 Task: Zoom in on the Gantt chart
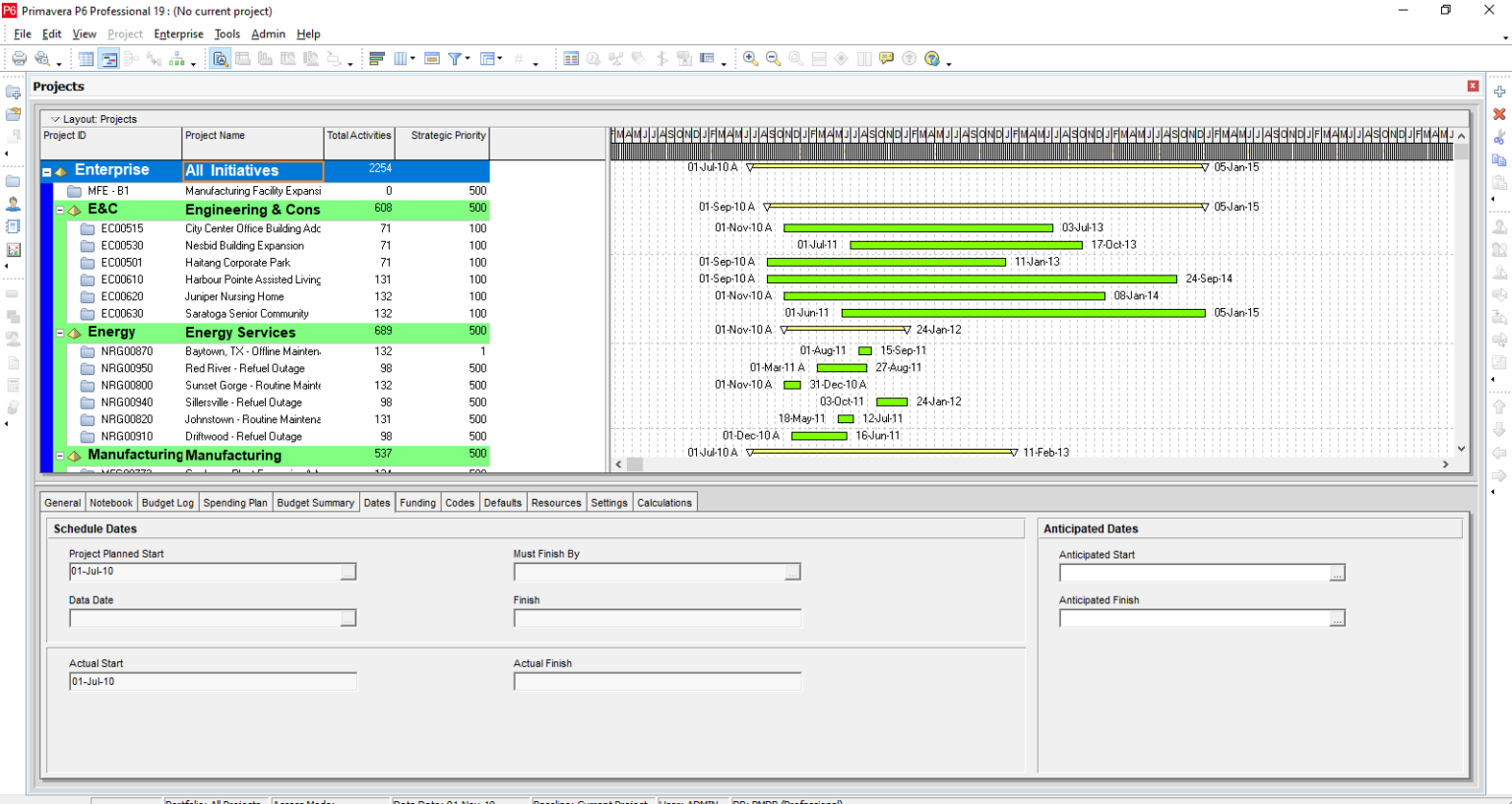tap(751, 58)
